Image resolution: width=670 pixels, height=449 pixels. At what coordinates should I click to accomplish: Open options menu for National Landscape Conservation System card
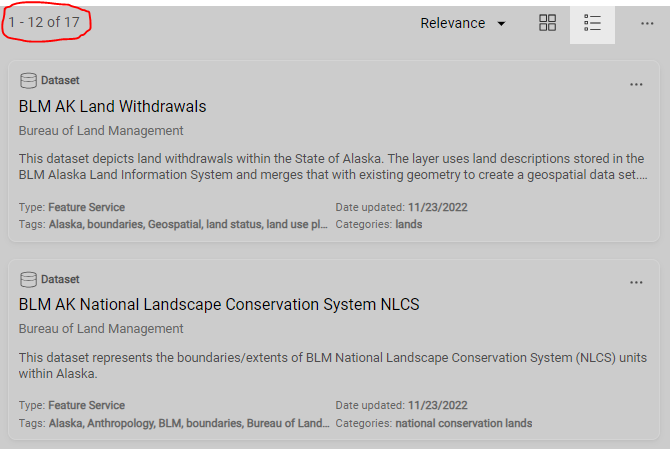pyautogui.click(x=636, y=282)
